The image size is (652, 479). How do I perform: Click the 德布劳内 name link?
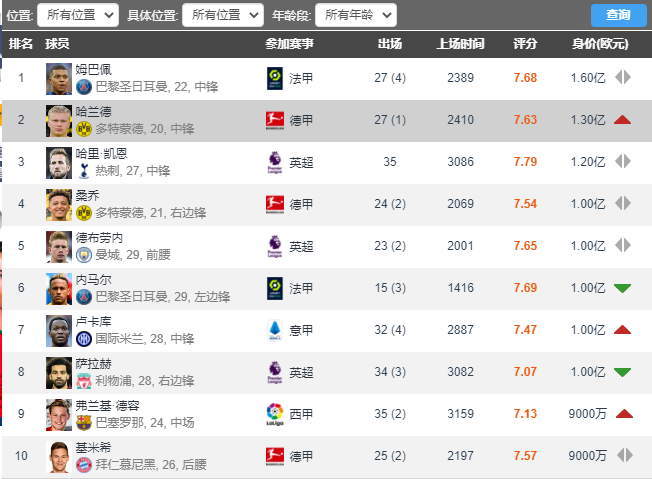coord(99,237)
